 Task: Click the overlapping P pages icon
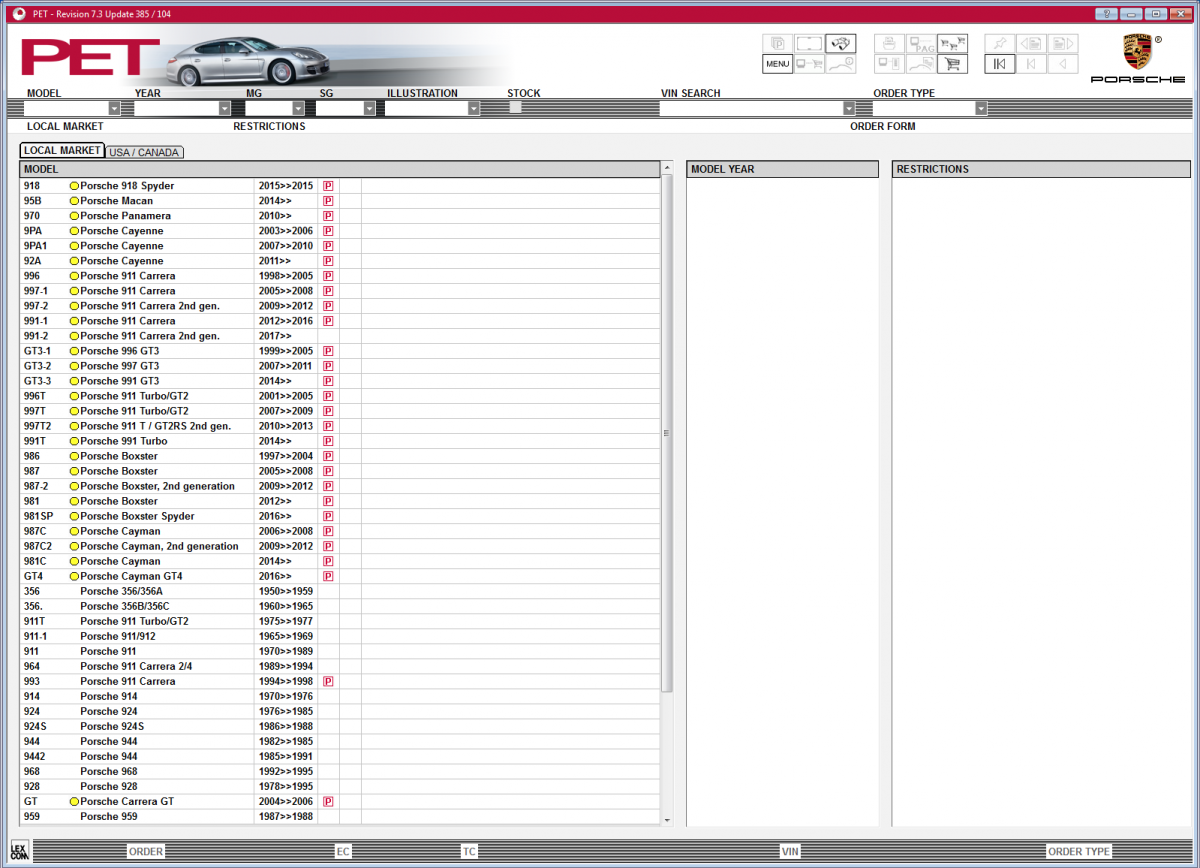pyautogui.click(x=777, y=43)
